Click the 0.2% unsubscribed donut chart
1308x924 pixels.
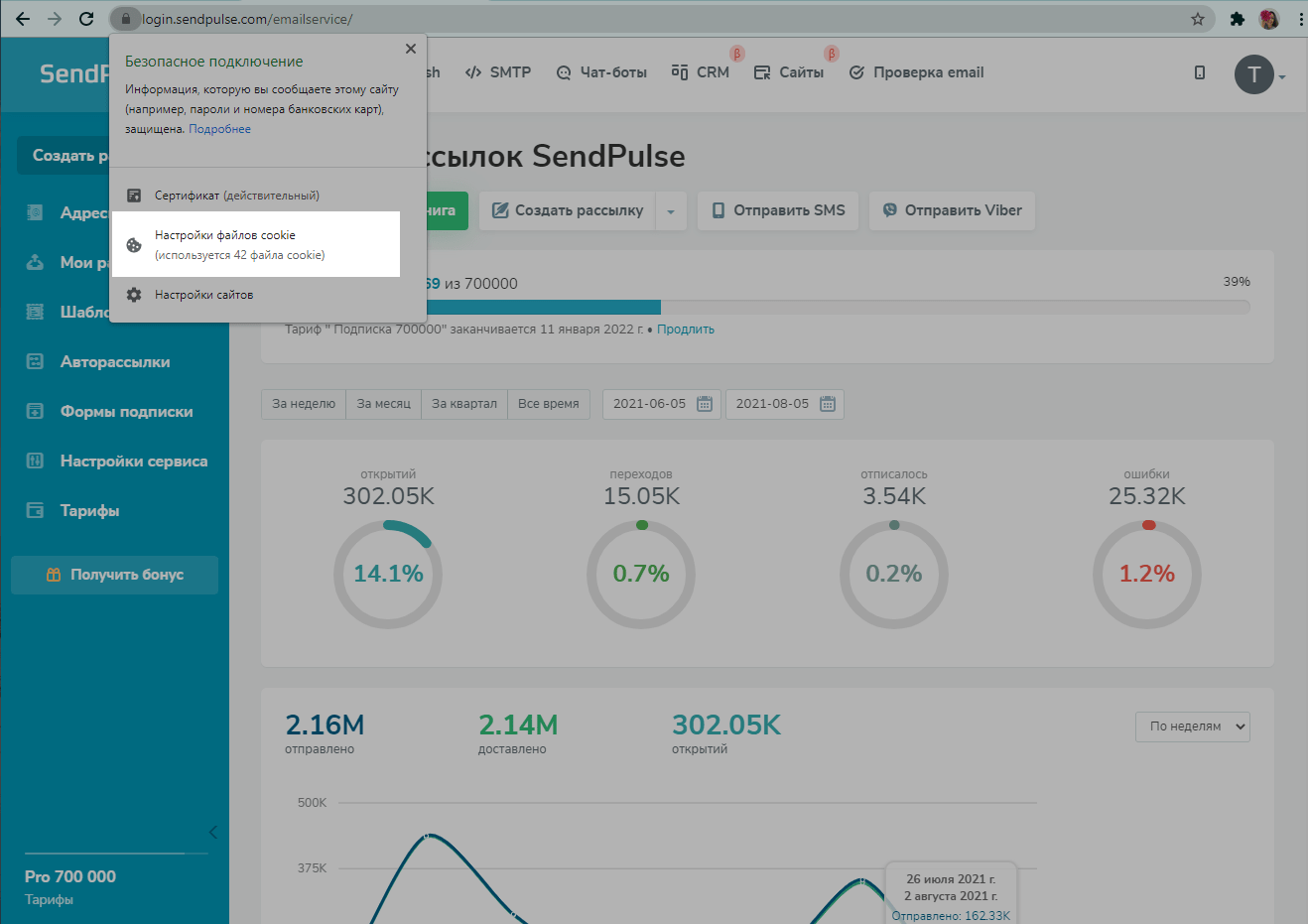point(894,574)
